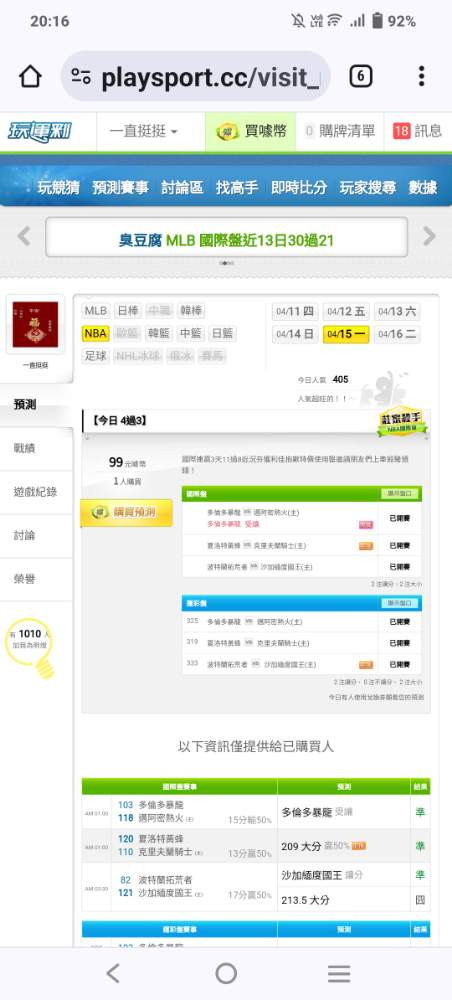Viewport: 452px width, 1000px height.
Task: Open the browser tab switcher showing 6
Action: tap(360, 77)
